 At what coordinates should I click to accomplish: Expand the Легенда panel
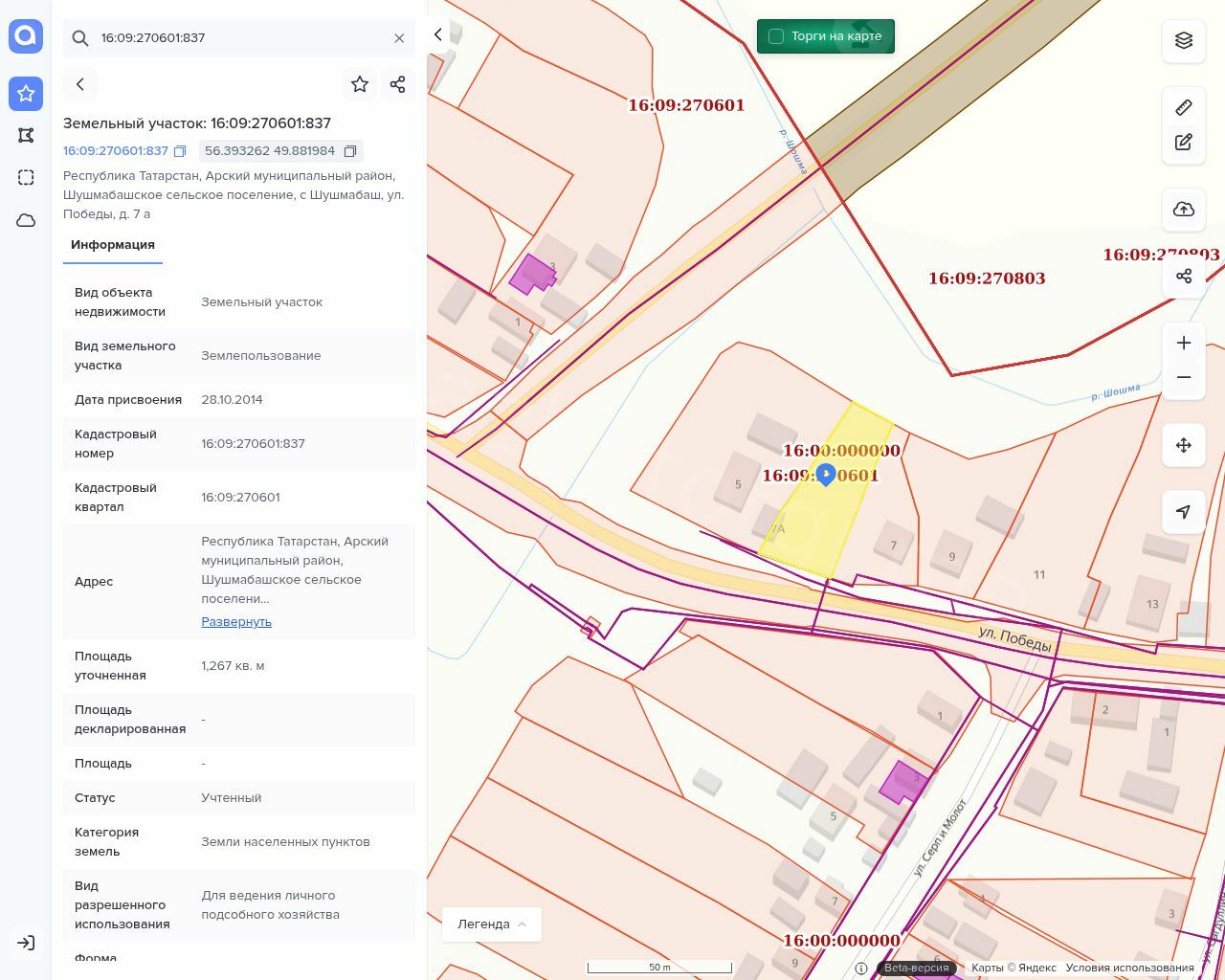click(492, 924)
